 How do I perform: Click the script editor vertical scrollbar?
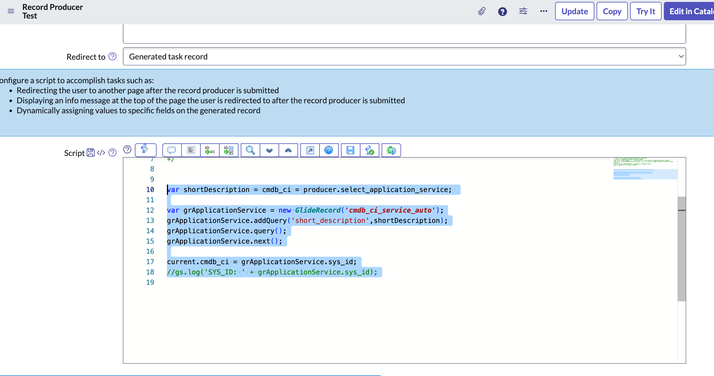click(x=681, y=249)
